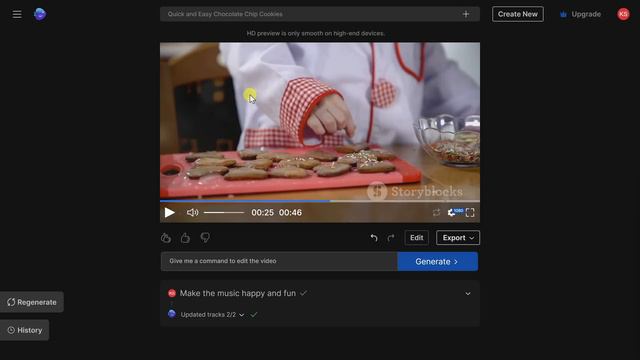Click the clapping hands reaction icon
The height and width of the screenshot is (360, 640).
point(166,238)
